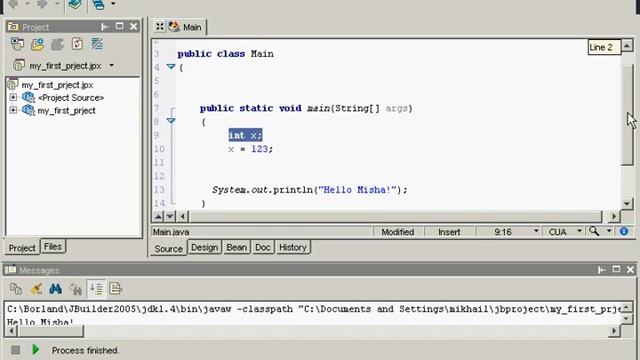The width and height of the screenshot is (640, 360).
Task: Click the editor horizontal scroll left arrow
Action: point(182,216)
